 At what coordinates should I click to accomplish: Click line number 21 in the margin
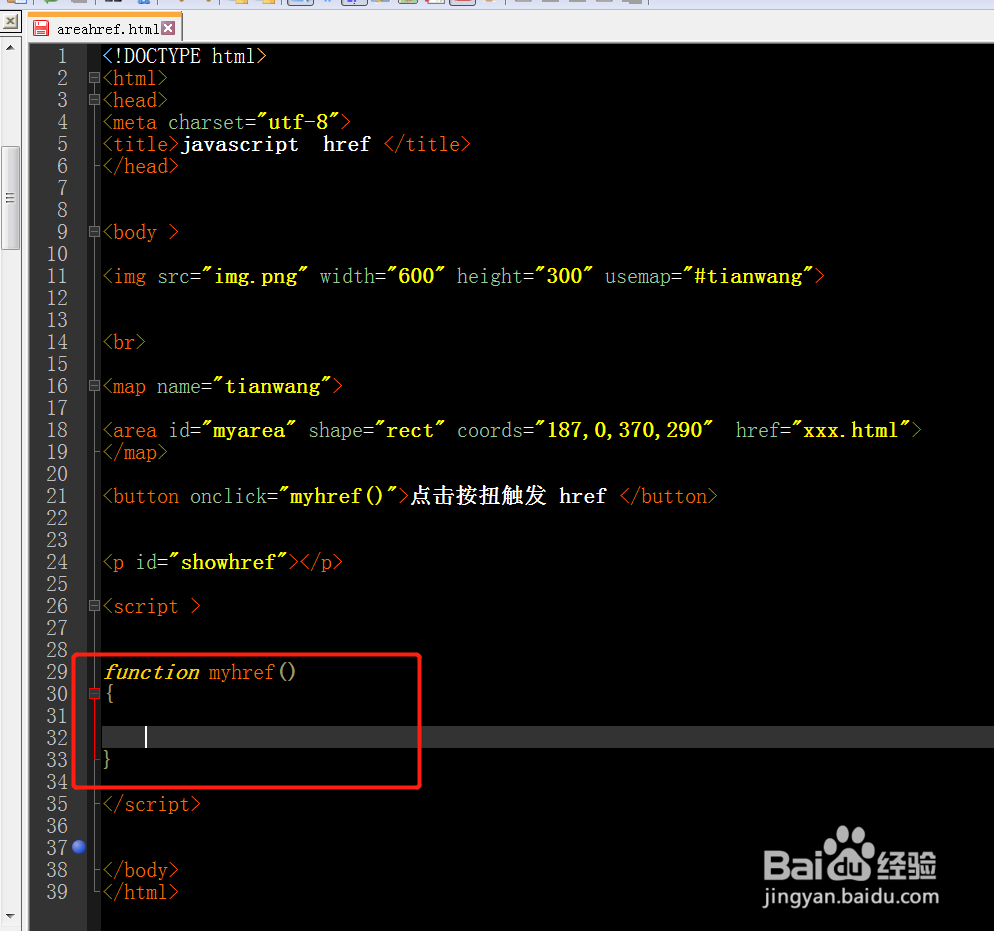[x=57, y=496]
